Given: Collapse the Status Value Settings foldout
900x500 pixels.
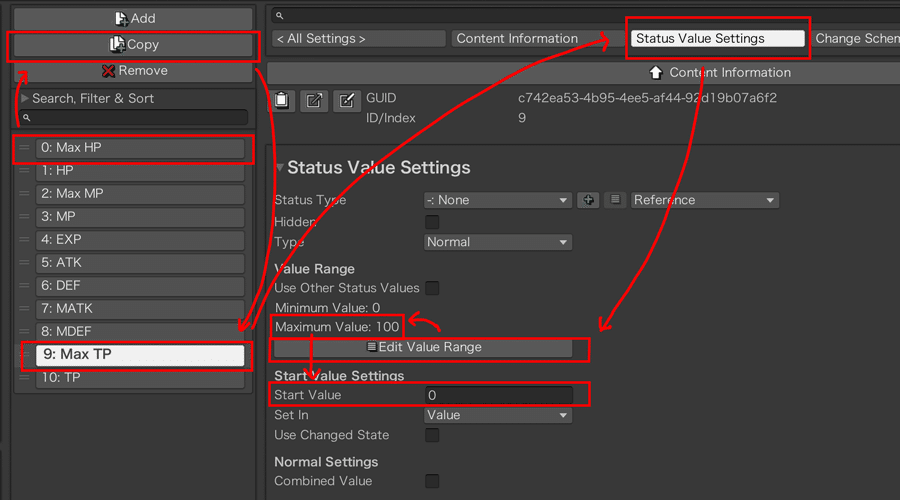Looking at the screenshot, I should pos(280,168).
